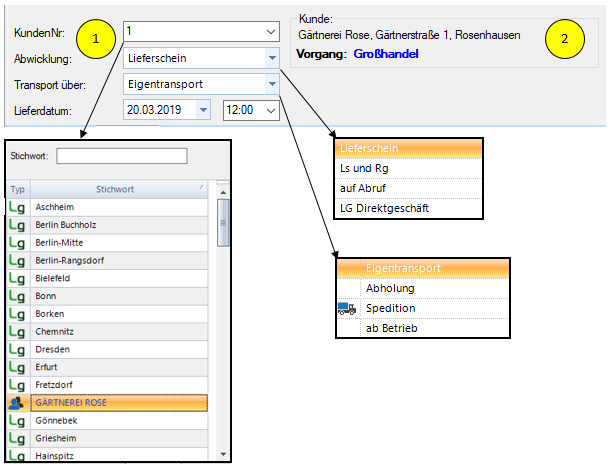Click the Lg icon beside Aschheim
The width and height of the screenshot is (615, 470).
click(x=17, y=207)
